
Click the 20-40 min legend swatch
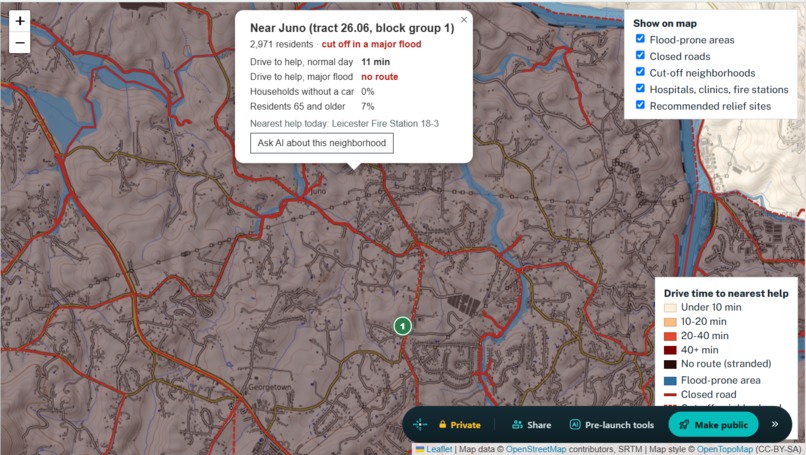pos(670,336)
